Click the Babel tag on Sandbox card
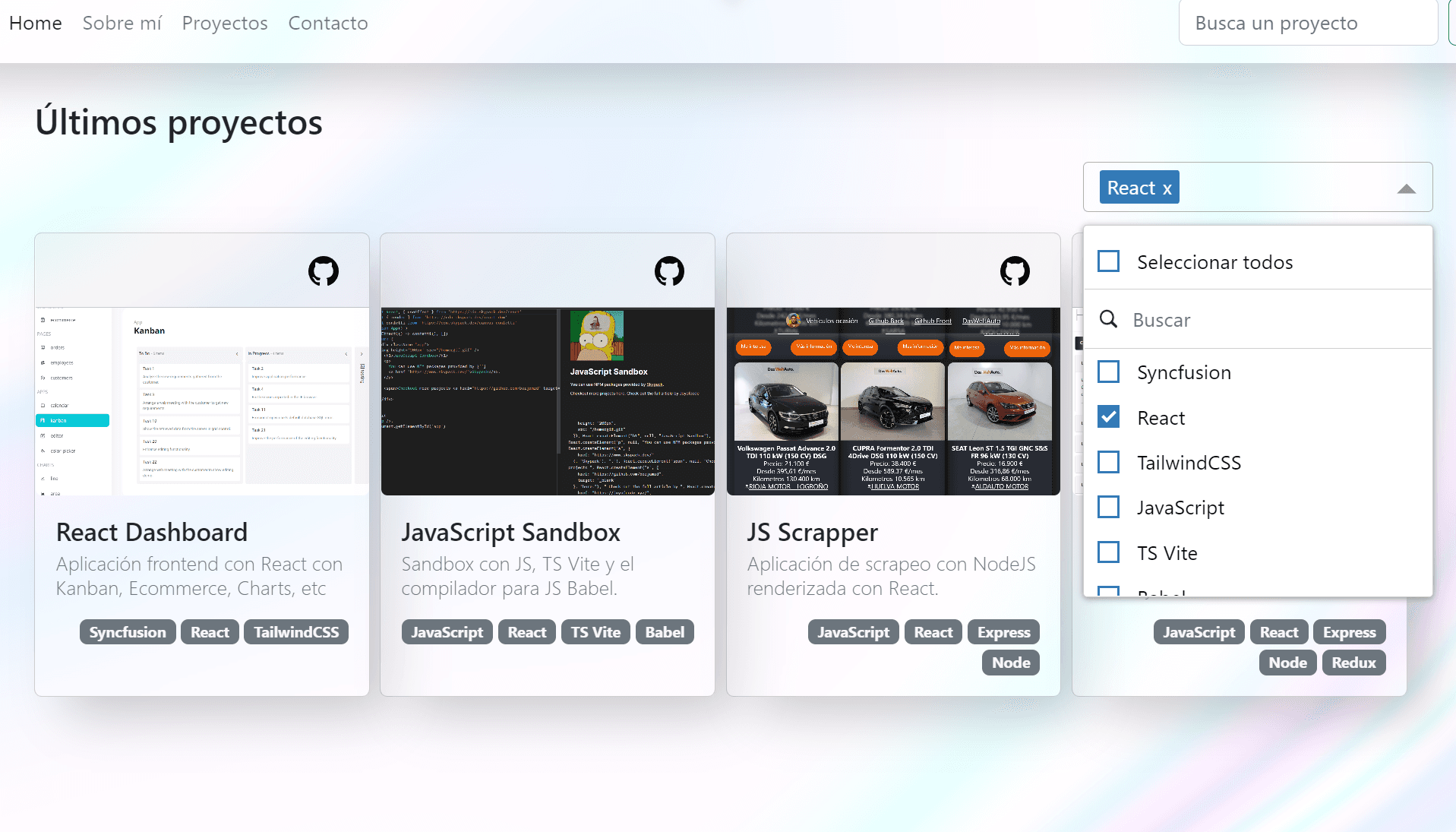The image size is (1456, 832). coord(665,632)
